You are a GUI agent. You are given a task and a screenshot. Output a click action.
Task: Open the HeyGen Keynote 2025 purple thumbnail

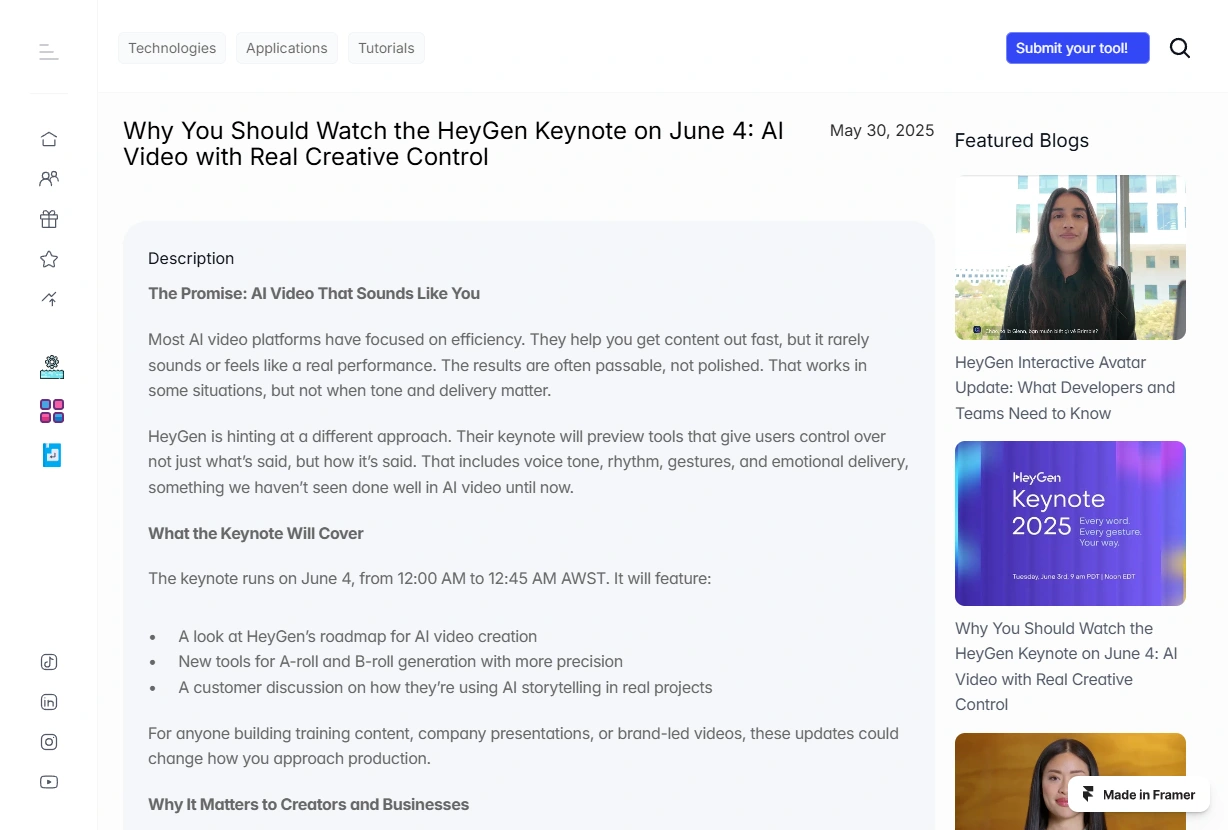tap(1070, 523)
